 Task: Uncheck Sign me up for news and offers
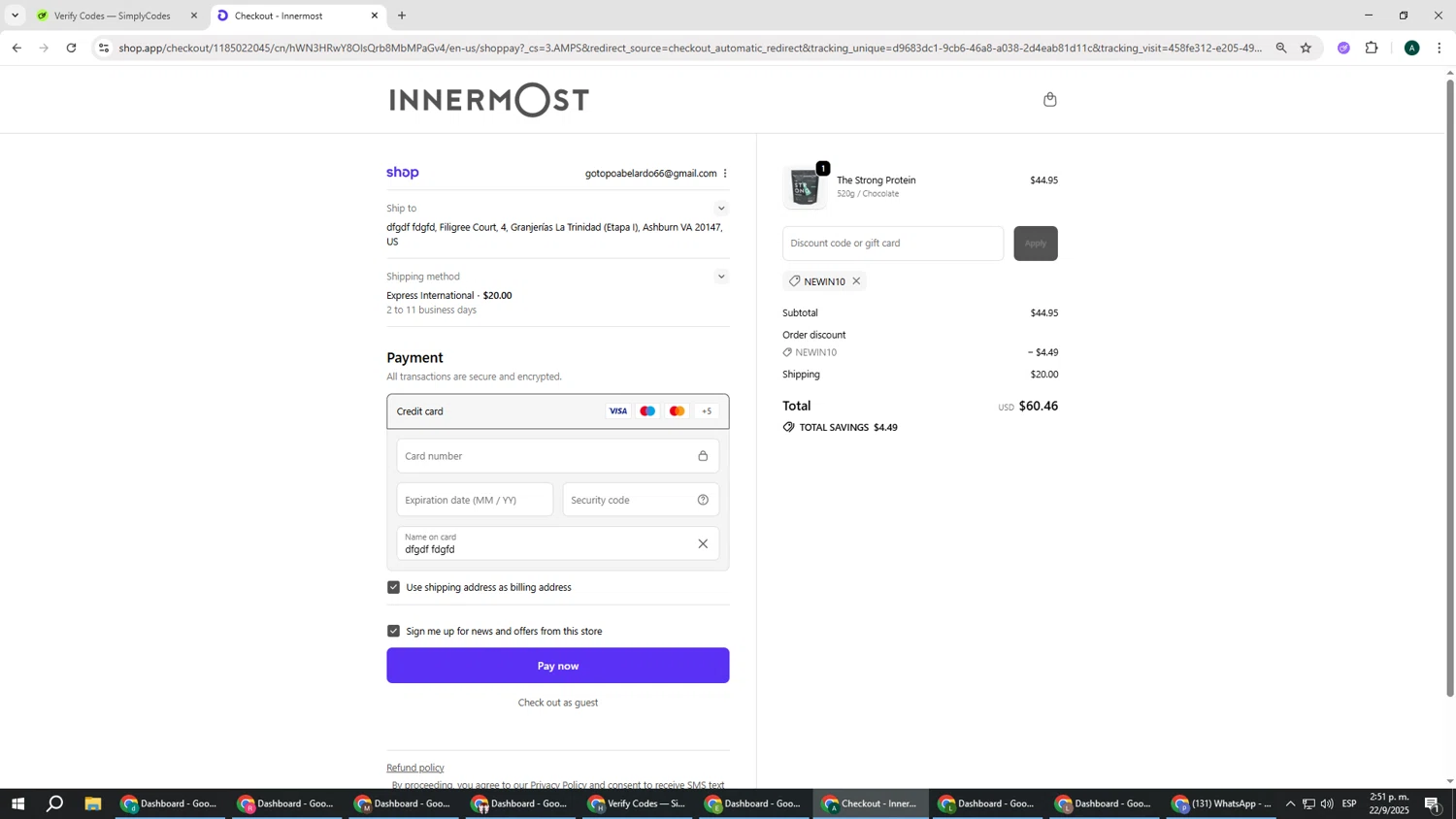tap(393, 631)
